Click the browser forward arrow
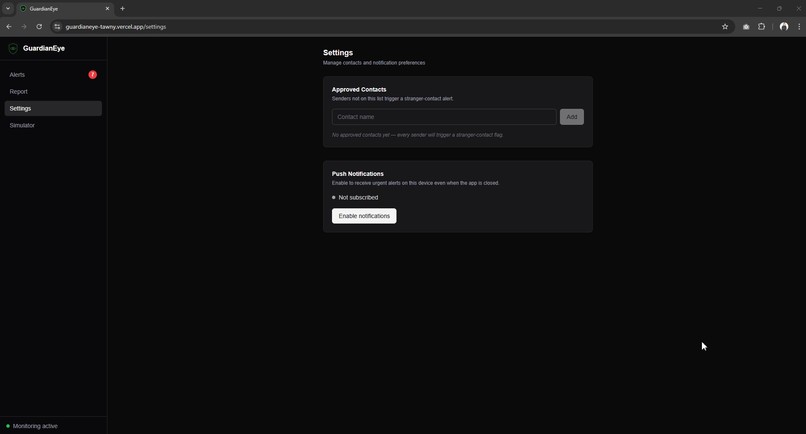Viewport: 806px width, 434px height. (x=24, y=27)
